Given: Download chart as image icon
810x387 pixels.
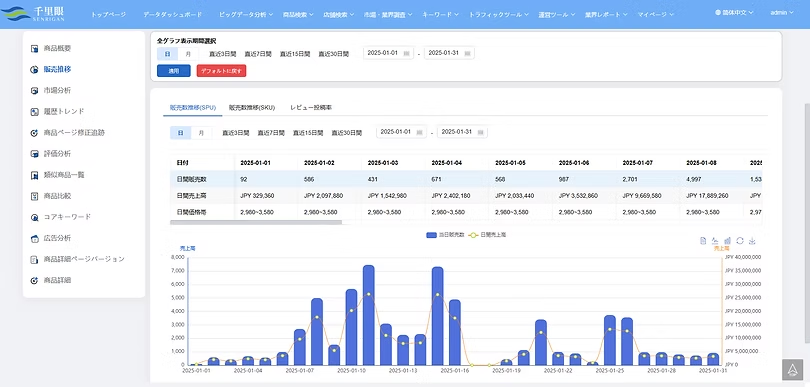Looking at the screenshot, I should [753, 241].
